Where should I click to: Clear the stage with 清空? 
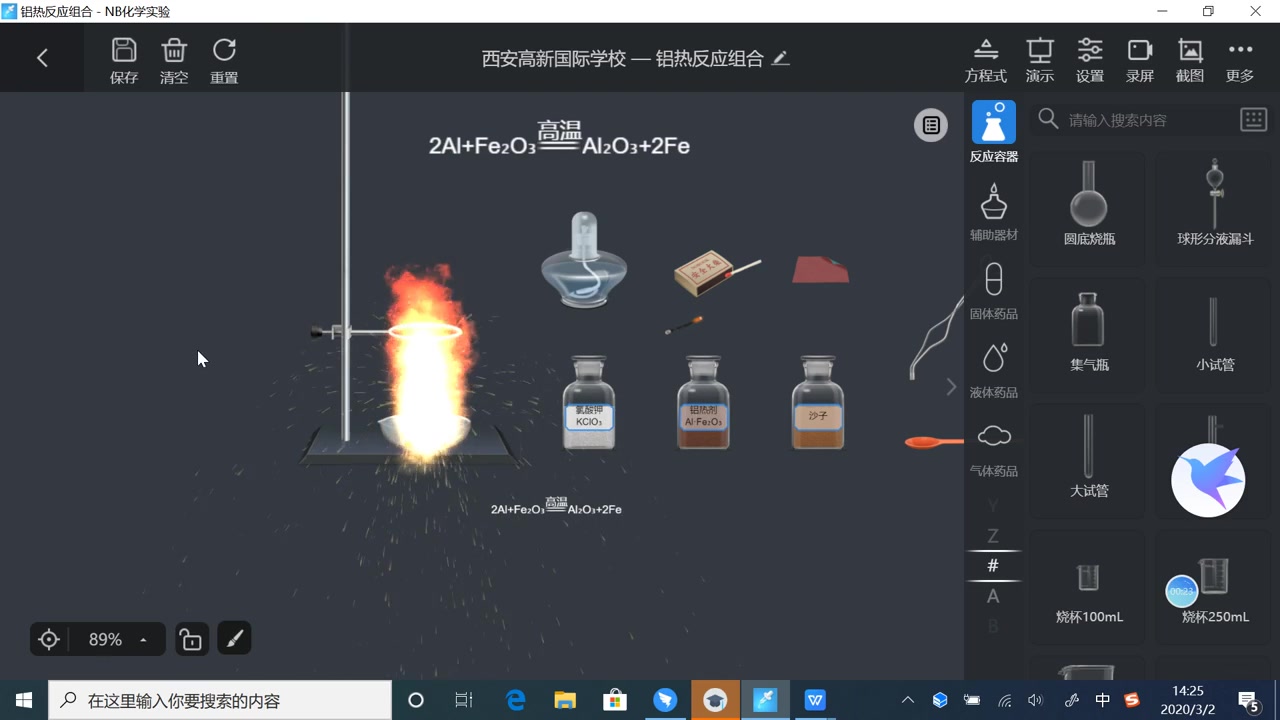pyautogui.click(x=174, y=61)
